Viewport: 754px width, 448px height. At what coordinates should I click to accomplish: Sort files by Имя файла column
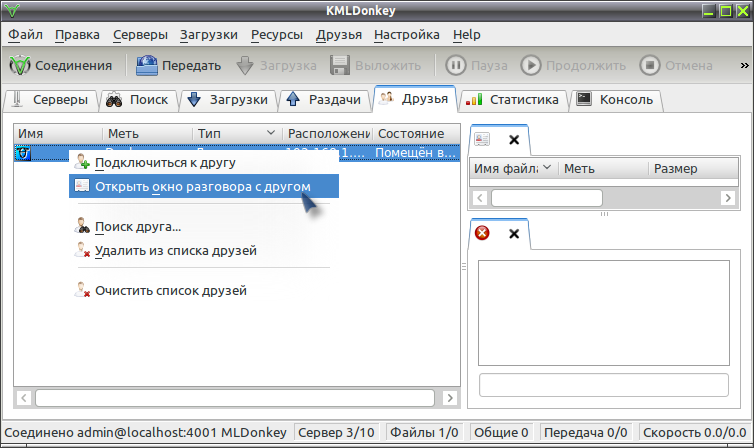(x=513, y=169)
